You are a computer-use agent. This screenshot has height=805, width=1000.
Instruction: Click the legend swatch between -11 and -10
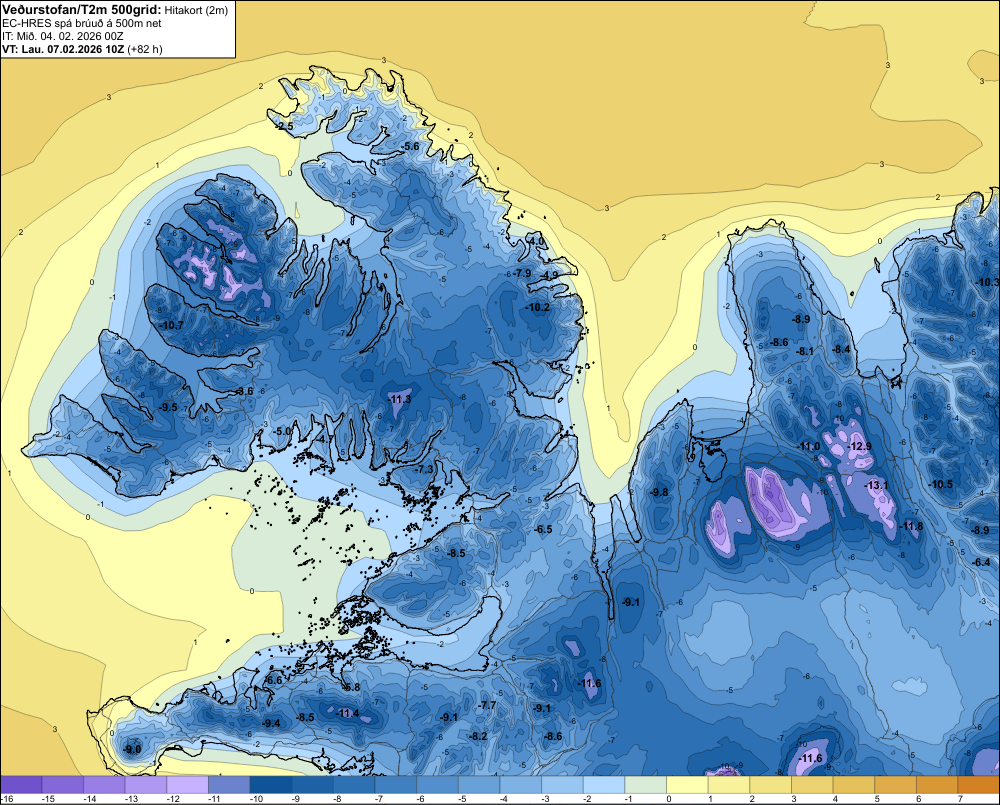229,784
